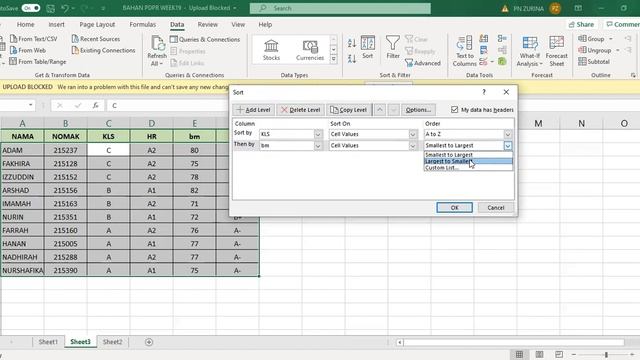The width and height of the screenshot is (640, 360).
Task: Click From Text/CSV import
Action: coord(33,39)
